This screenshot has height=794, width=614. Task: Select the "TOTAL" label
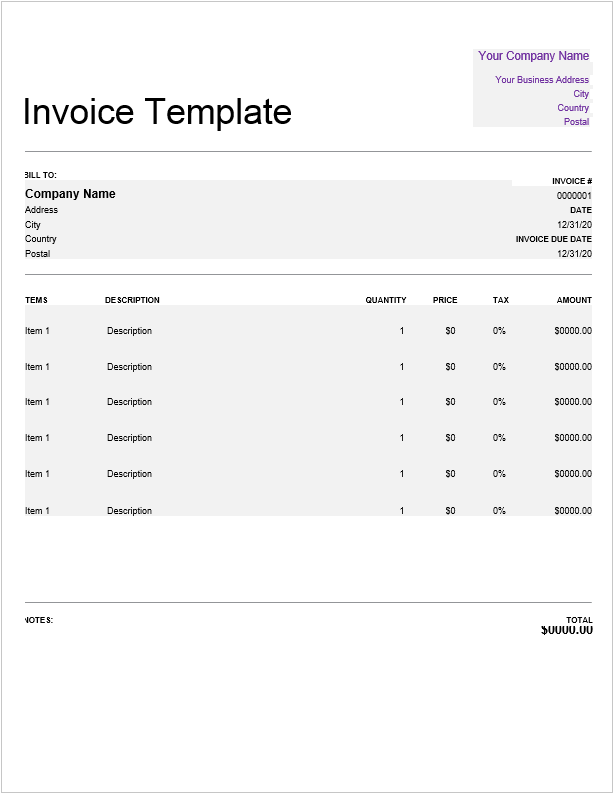pos(579,620)
